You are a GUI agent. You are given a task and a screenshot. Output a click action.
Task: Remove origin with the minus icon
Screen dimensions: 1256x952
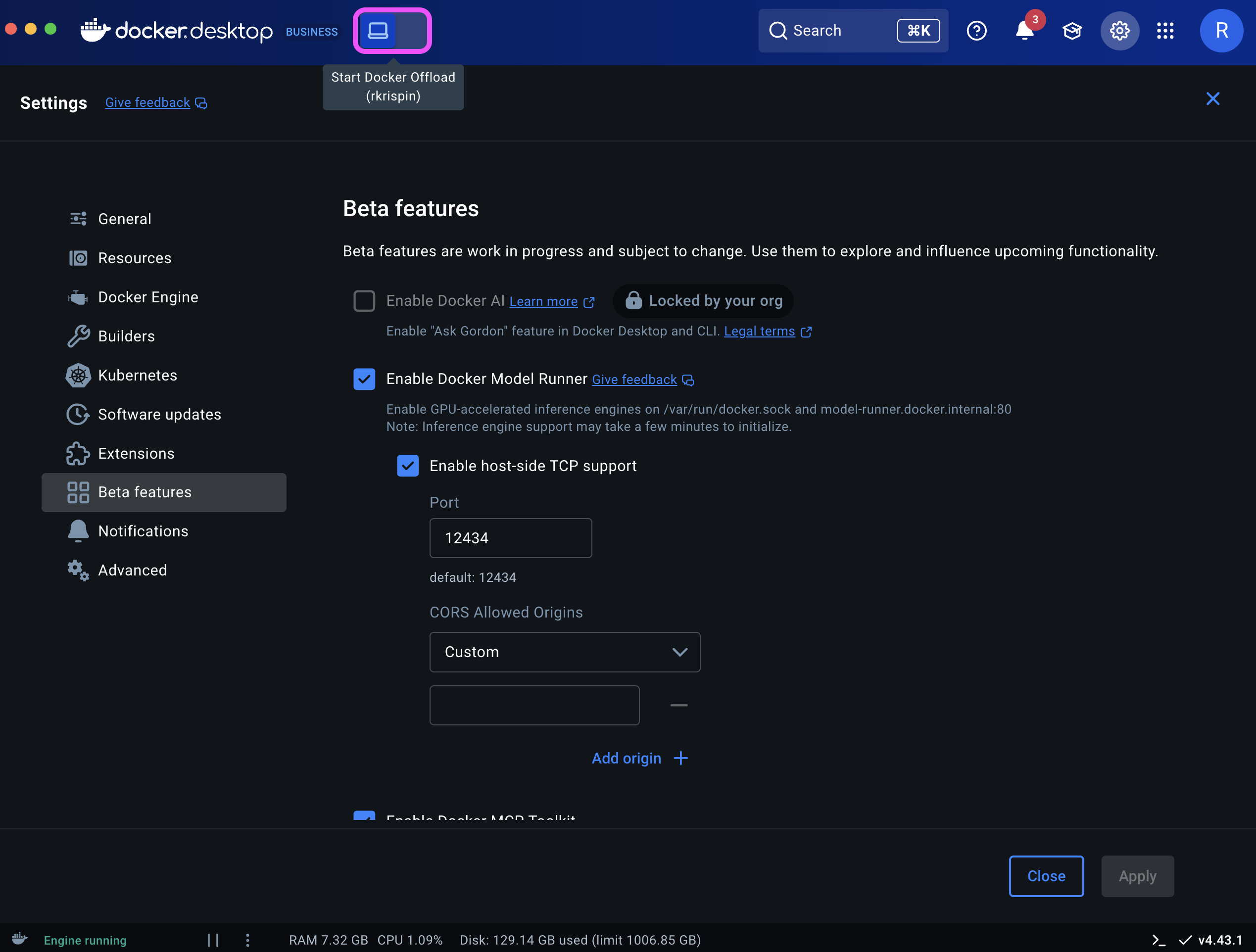(678, 705)
